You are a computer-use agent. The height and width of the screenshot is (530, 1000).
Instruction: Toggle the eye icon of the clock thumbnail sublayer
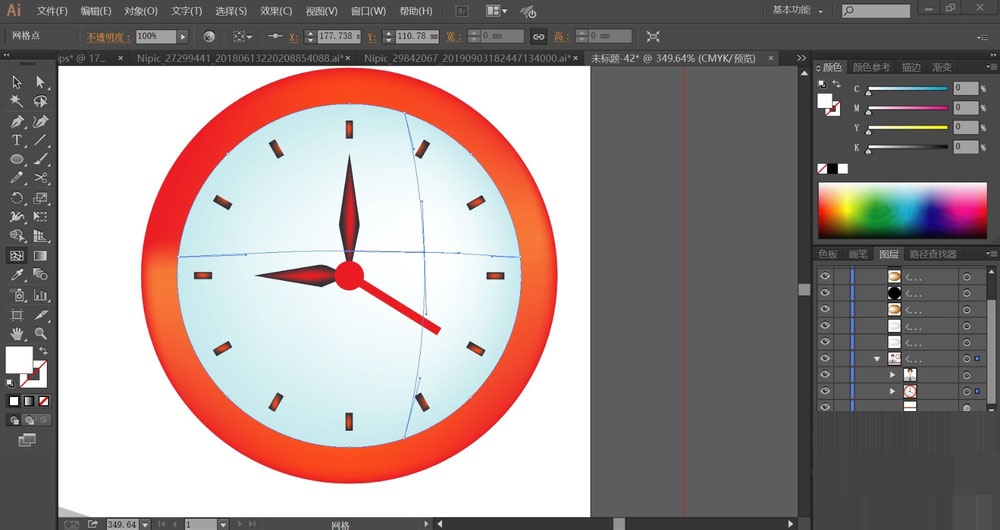point(825,391)
